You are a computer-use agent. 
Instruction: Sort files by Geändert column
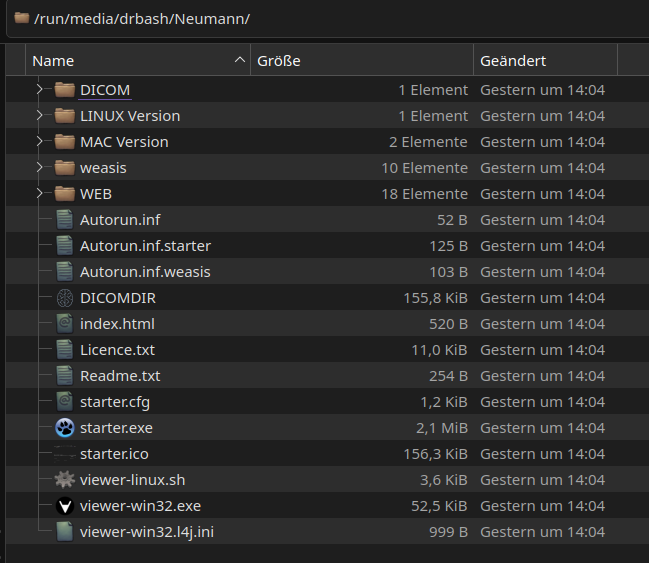[545, 61]
